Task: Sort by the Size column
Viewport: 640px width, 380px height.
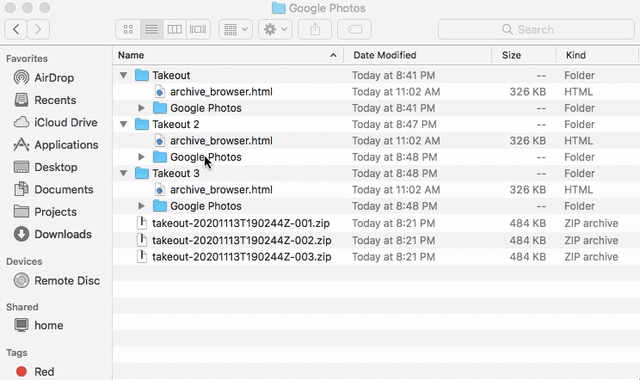Action: coord(511,55)
